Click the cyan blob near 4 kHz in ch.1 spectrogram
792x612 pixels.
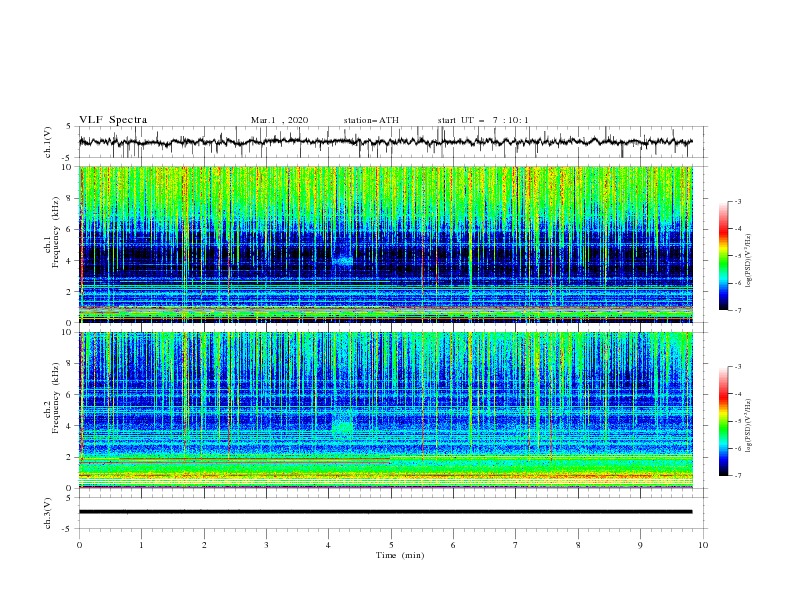[x=344, y=260]
